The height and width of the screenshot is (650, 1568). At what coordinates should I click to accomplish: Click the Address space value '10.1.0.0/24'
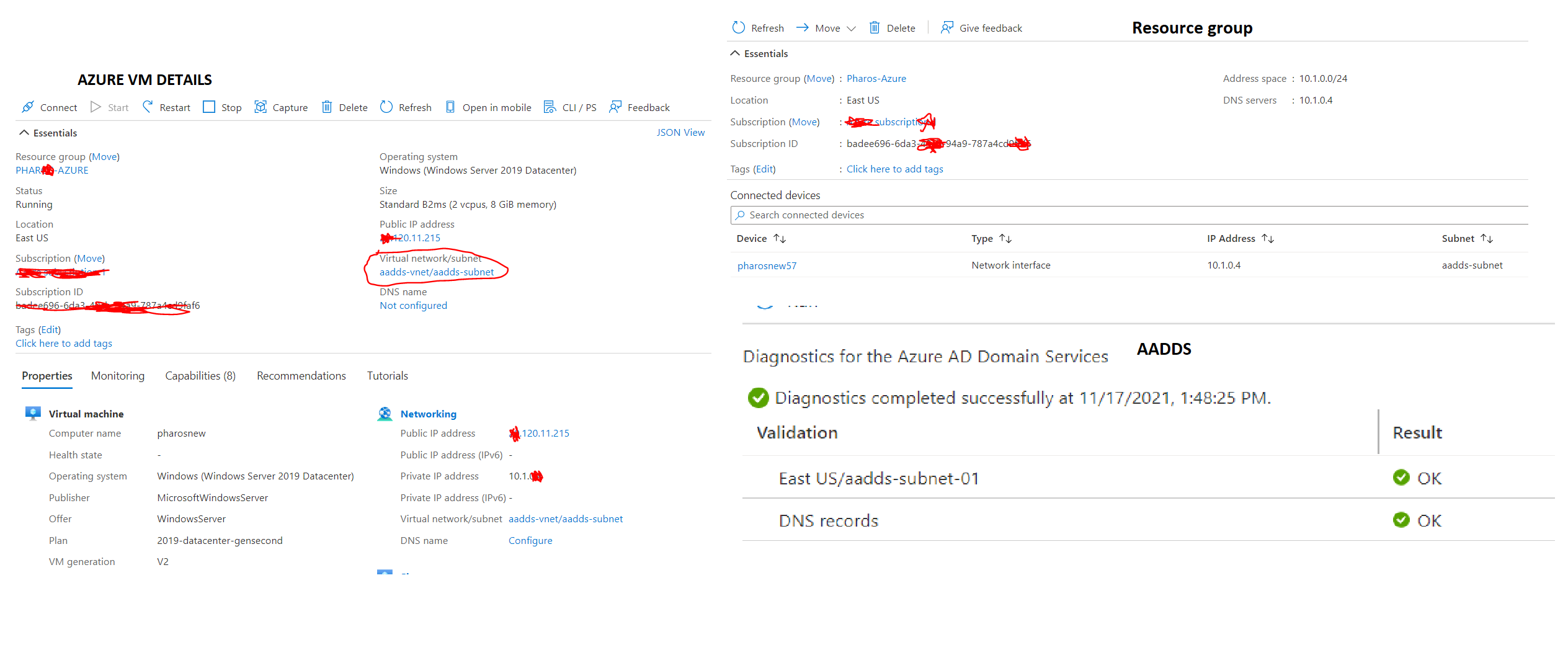pyautogui.click(x=1324, y=79)
